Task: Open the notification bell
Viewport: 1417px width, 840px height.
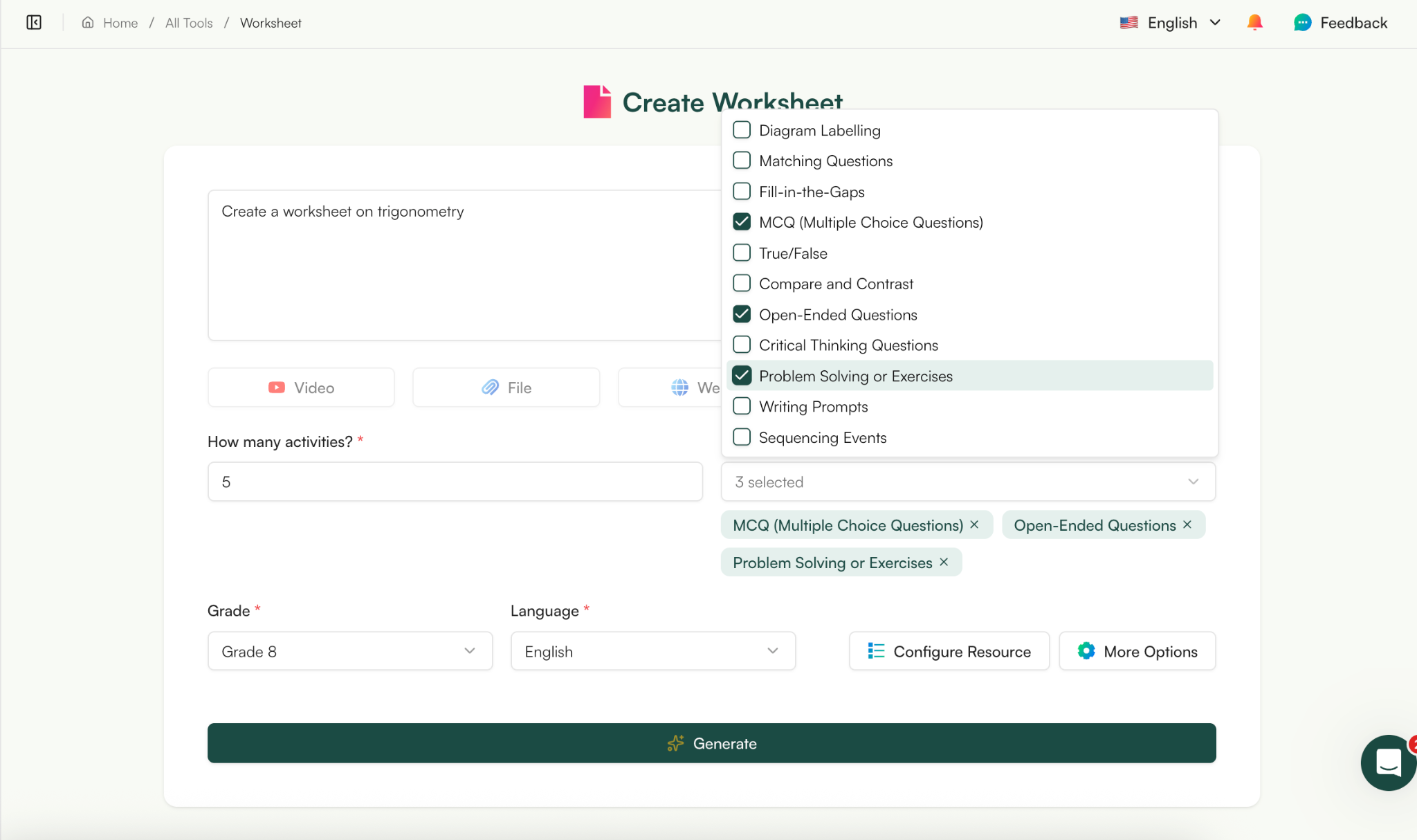Action: tap(1254, 22)
